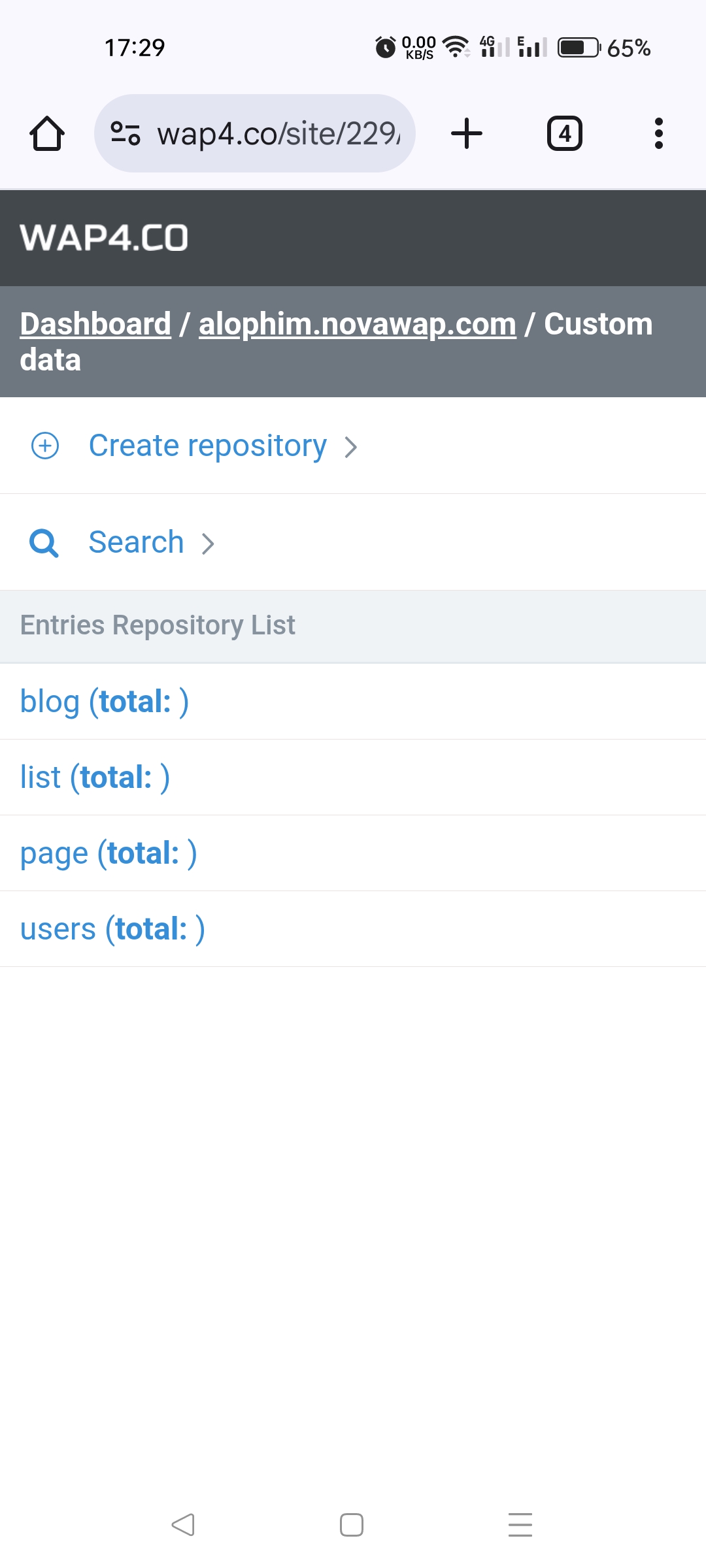Tap the magnifying glass search icon
706x1568 pixels.
coord(44,543)
